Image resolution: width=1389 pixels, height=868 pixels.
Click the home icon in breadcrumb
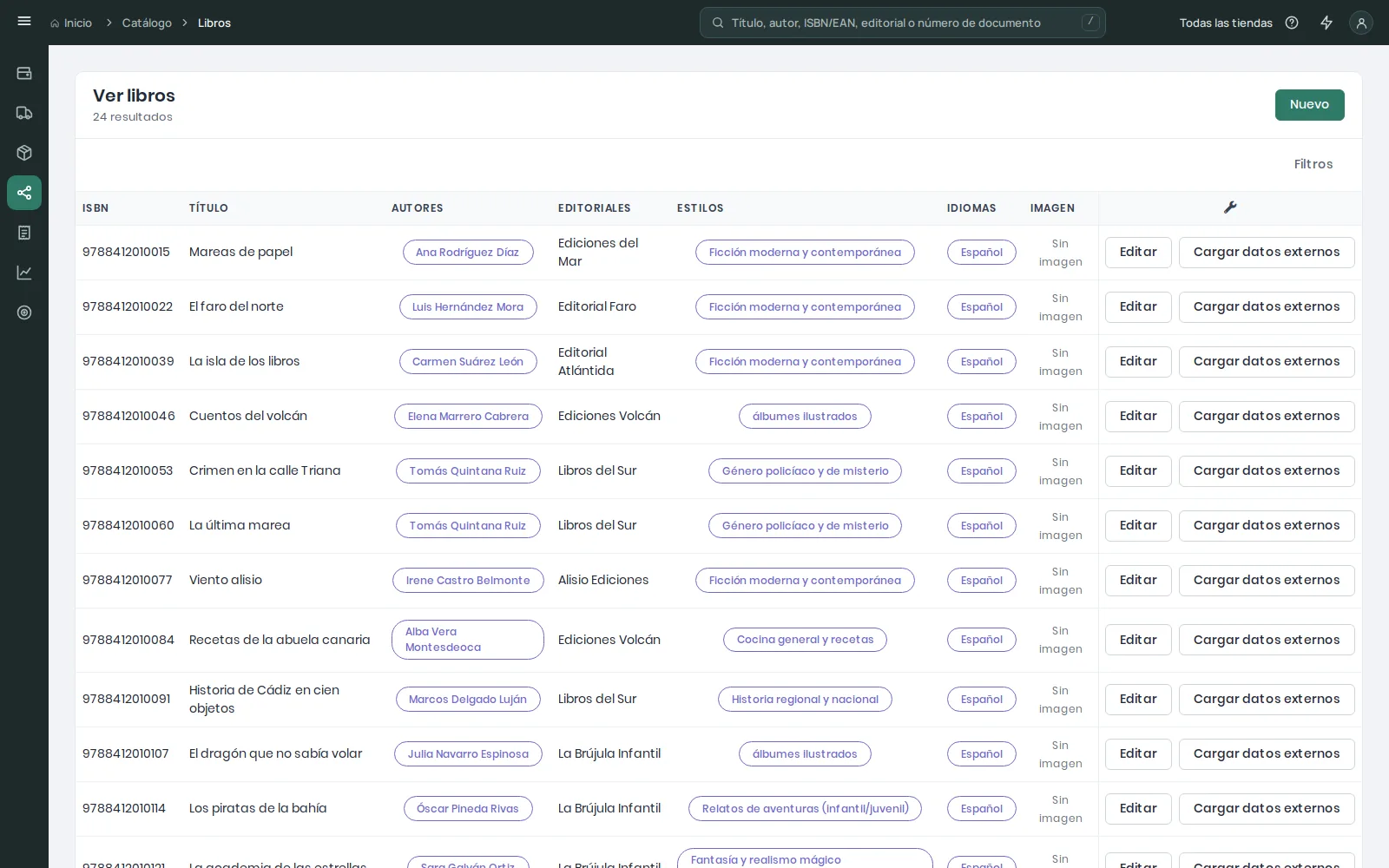pos(55,23)
